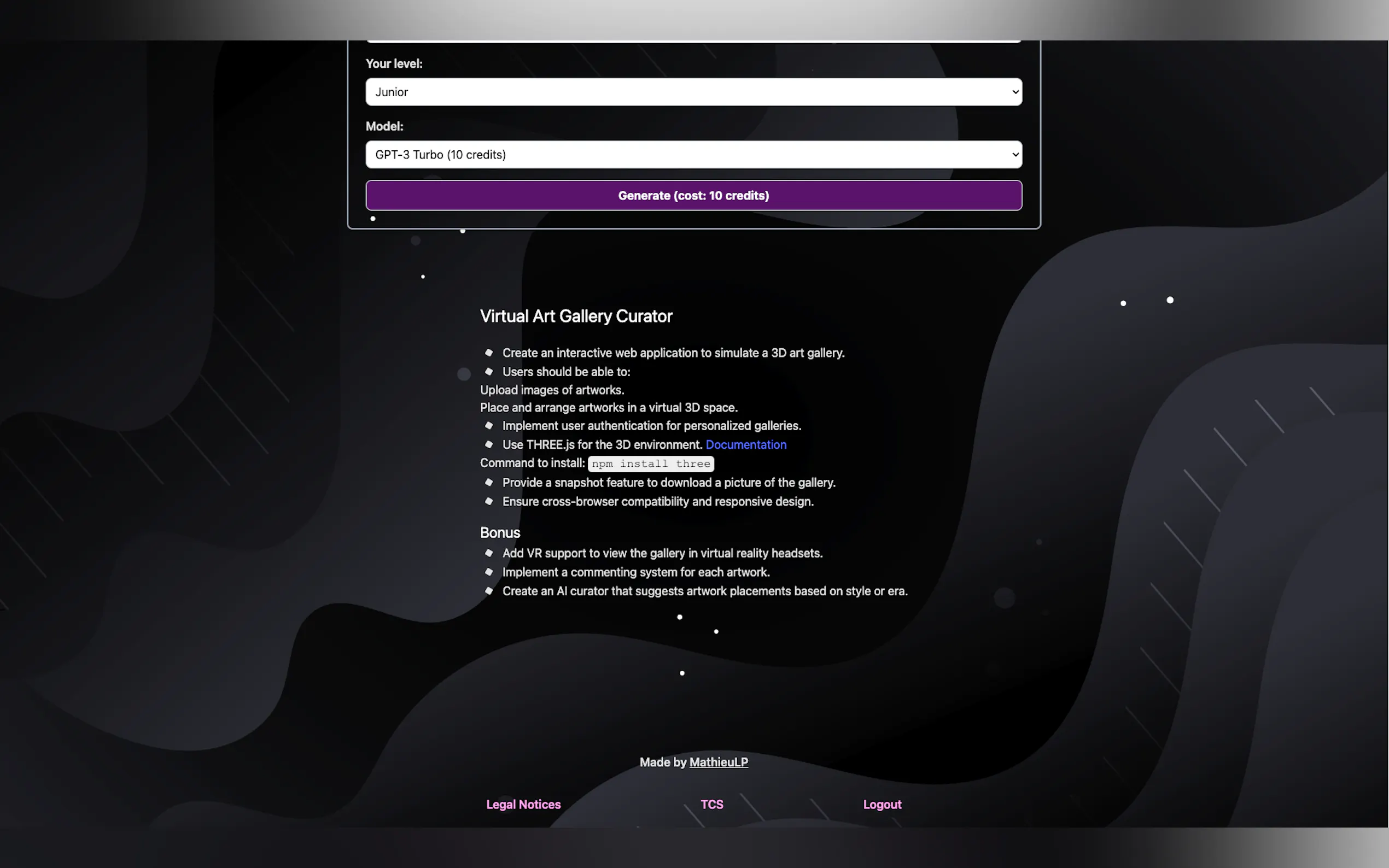
Task: Click the npm install three code snippet
Action: pos(651,464)
